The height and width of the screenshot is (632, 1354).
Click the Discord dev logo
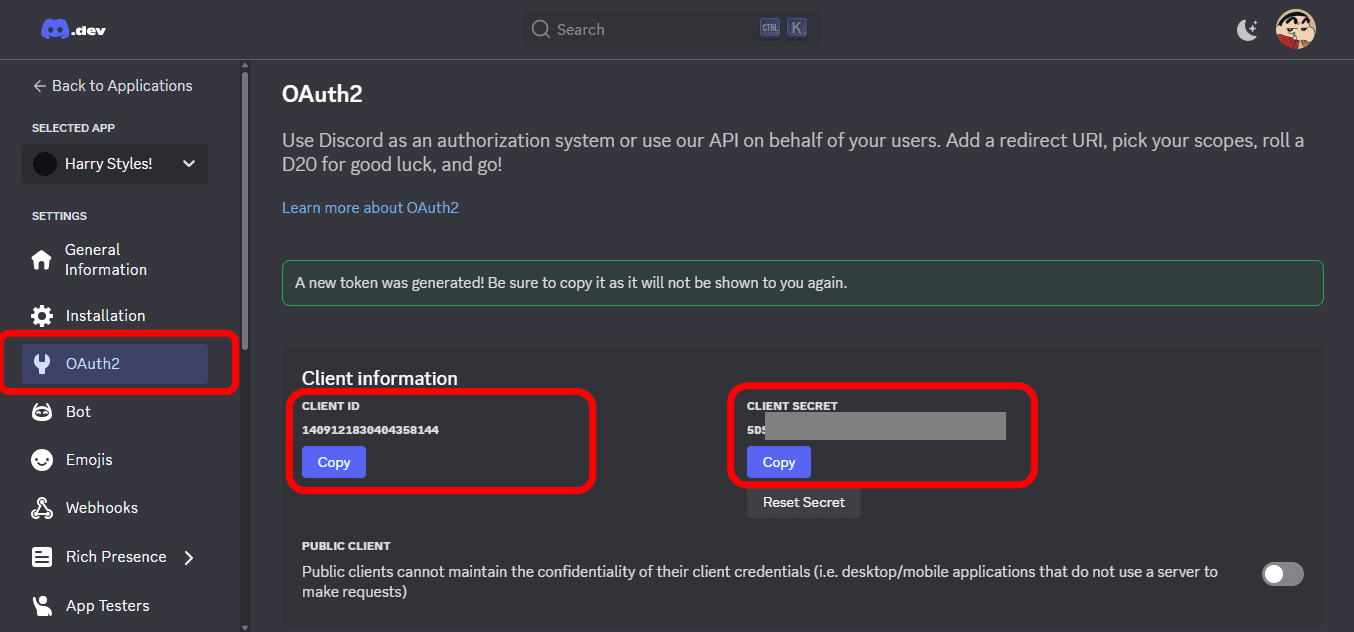pos(73,30)
